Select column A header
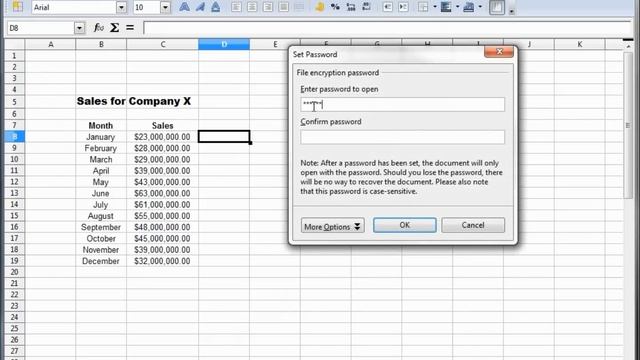This screenshot has width=640, height=360. (x=51, y=44)
